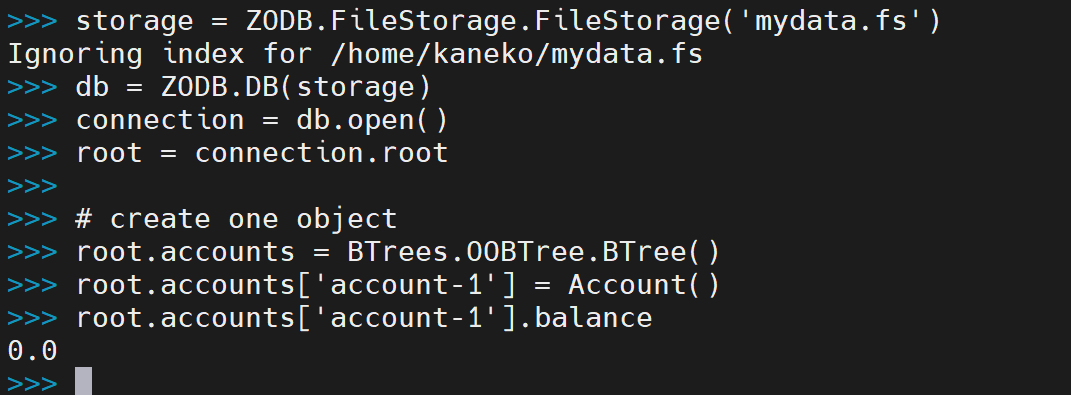This screenshot has width=1071, height=395.
Task: Click 'connection' variable in db.open line
Action: [x=160, y=120]
